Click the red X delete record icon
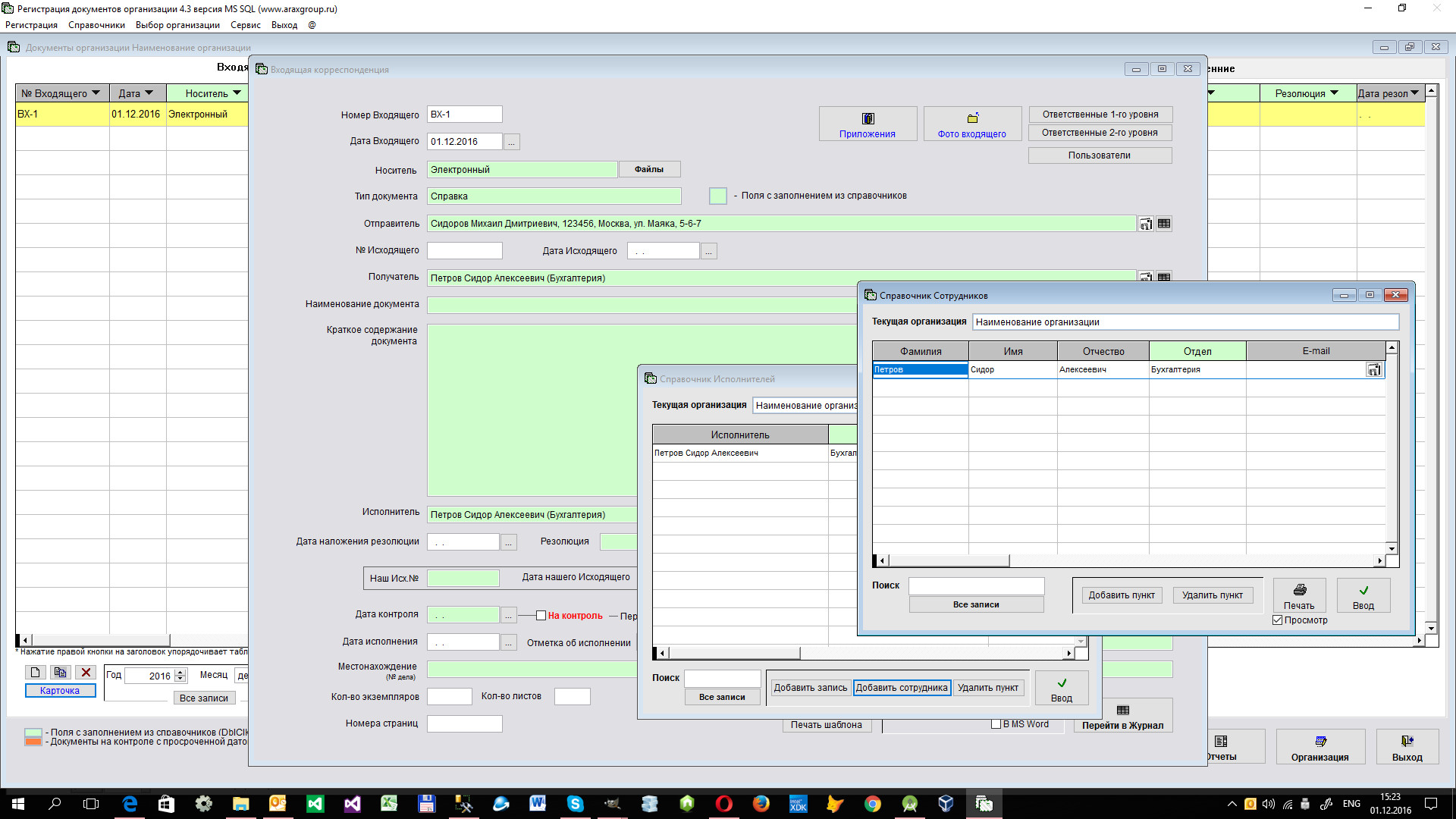The width and height of the screenshot is (1456, 819). (86, 672)
